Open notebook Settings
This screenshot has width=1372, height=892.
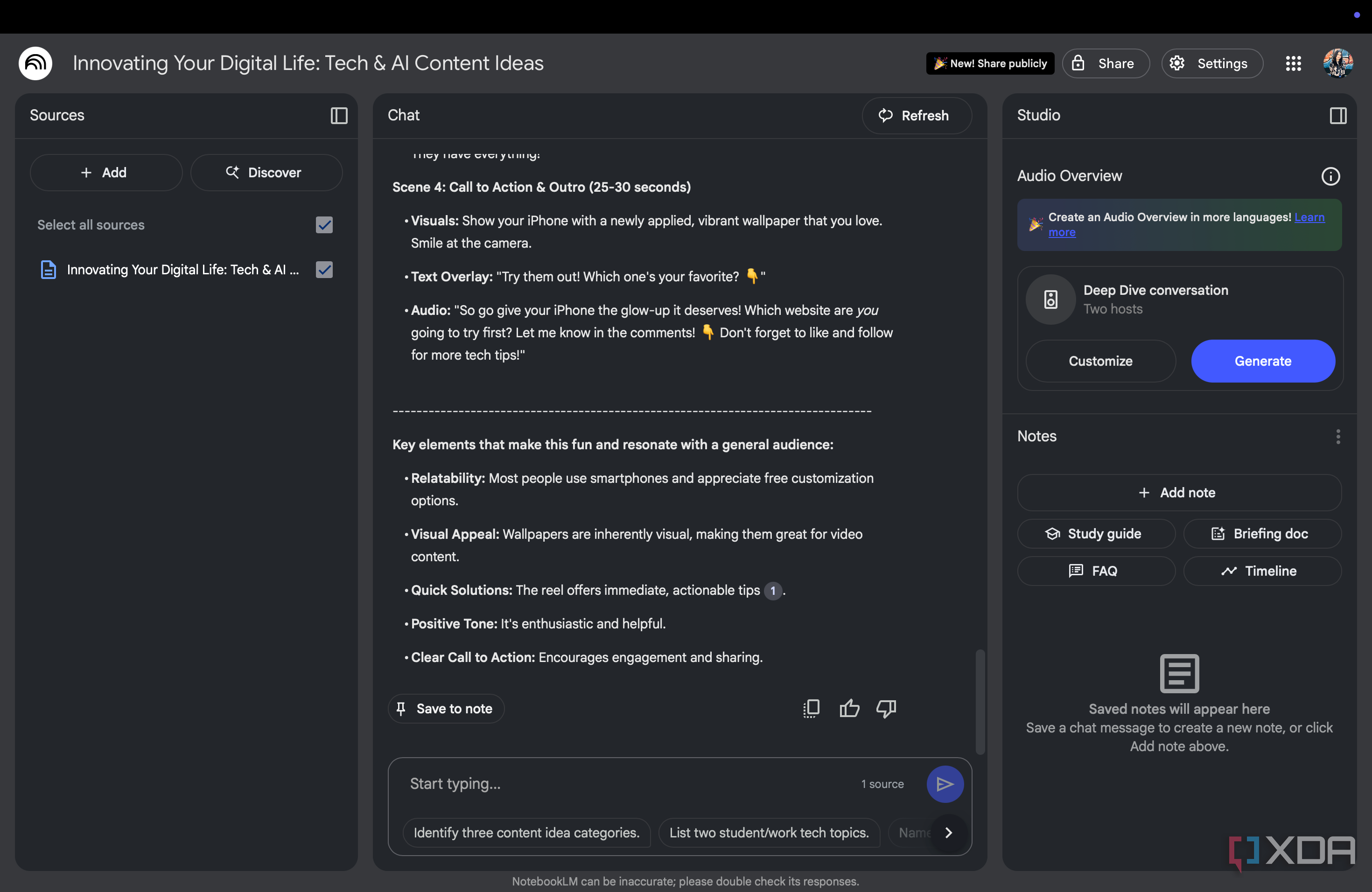coord(1212,63)
